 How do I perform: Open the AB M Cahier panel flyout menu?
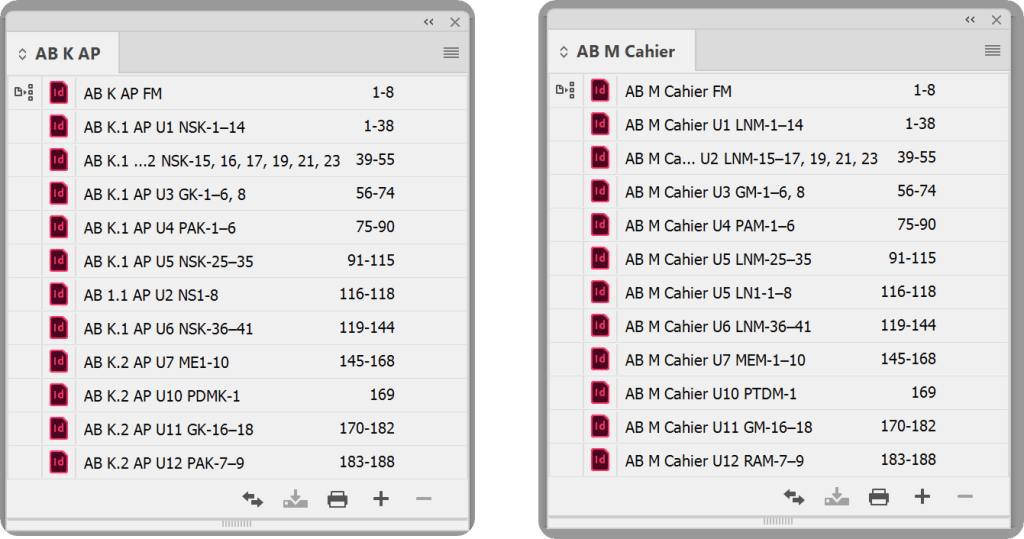992,51
